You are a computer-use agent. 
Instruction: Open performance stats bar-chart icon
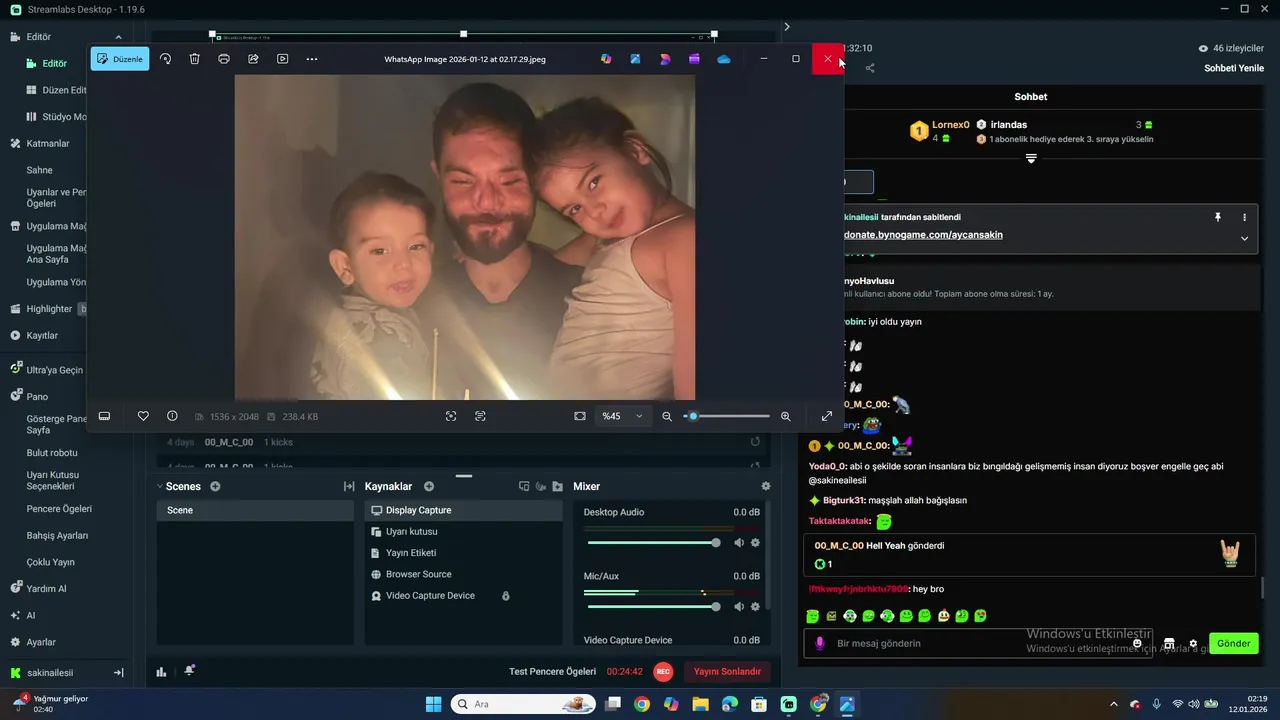point(161,672)
